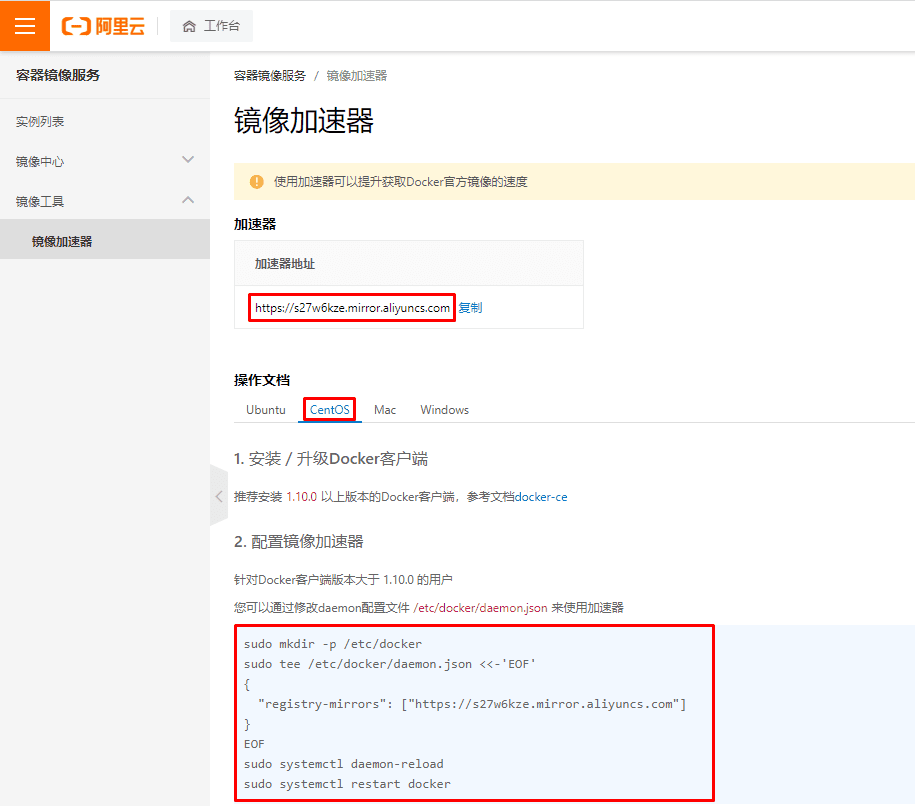Open the docker-ce documentation link
This screenshot has height=806, width=915.
(541, 497)
